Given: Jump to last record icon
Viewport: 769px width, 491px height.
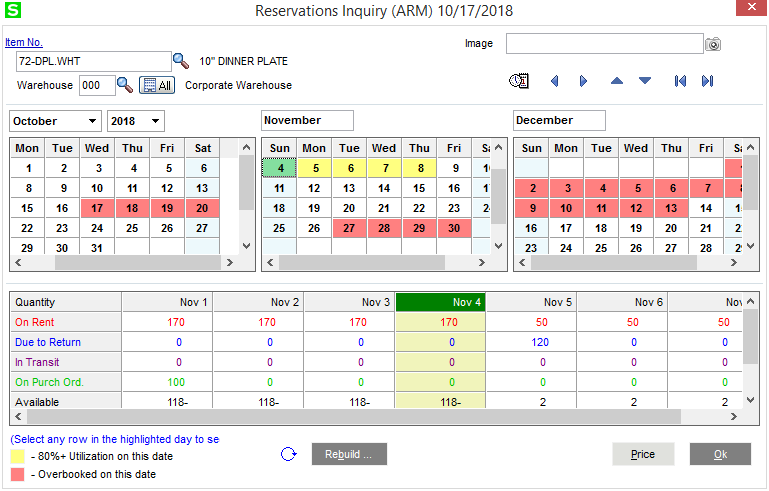Looking at the screenshot, I should [707, 81].
